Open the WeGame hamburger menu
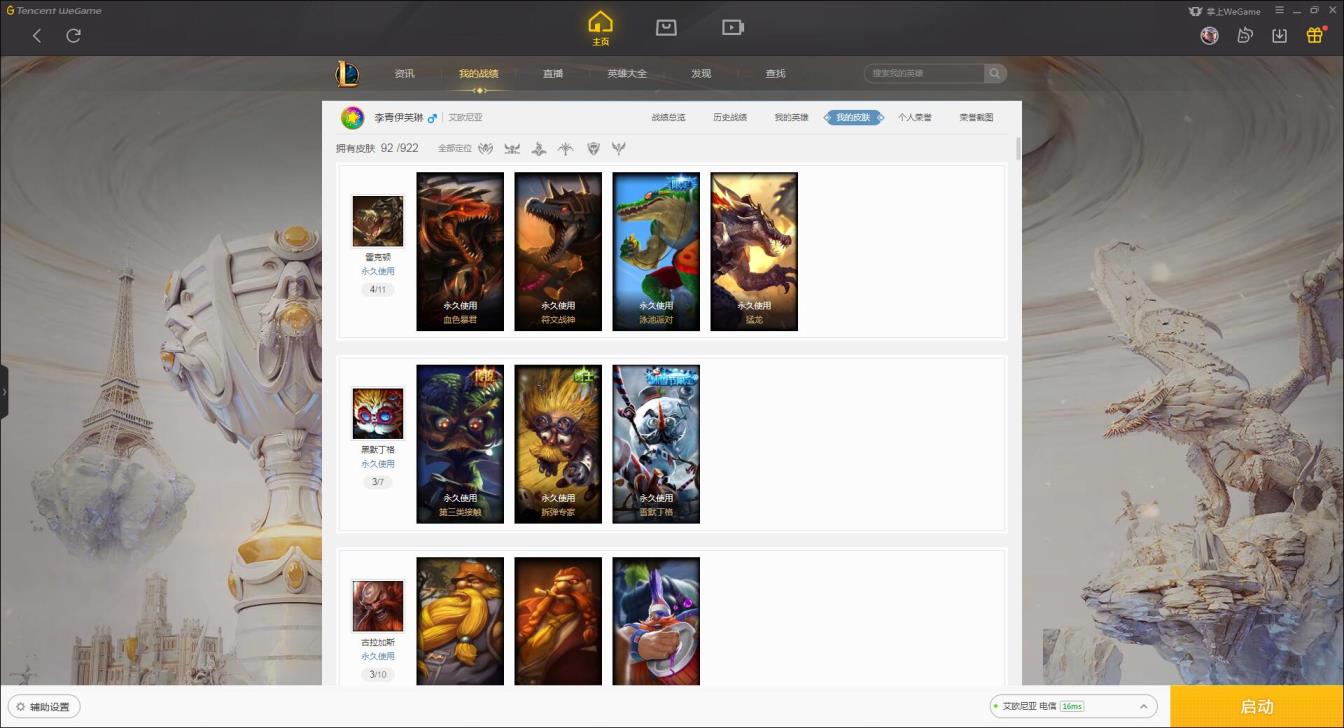Screen dimensions: 1344x728 [1279, 11]
